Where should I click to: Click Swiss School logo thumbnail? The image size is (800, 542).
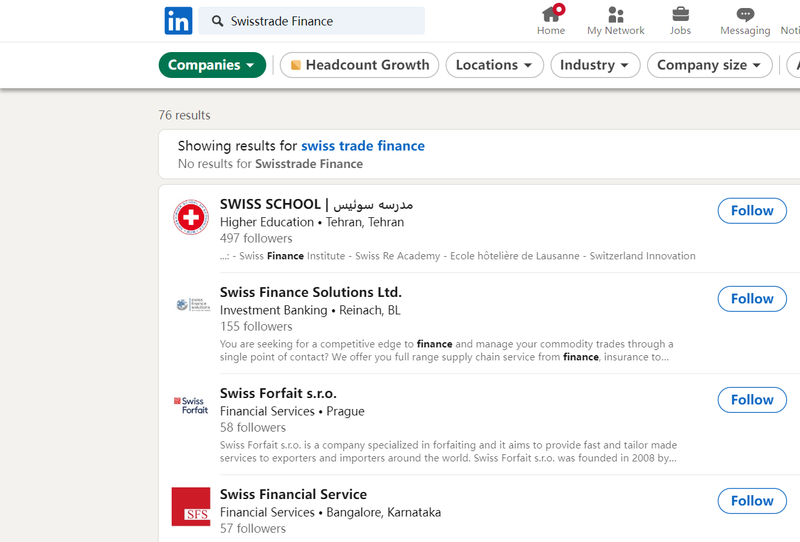tap(191, 217)
